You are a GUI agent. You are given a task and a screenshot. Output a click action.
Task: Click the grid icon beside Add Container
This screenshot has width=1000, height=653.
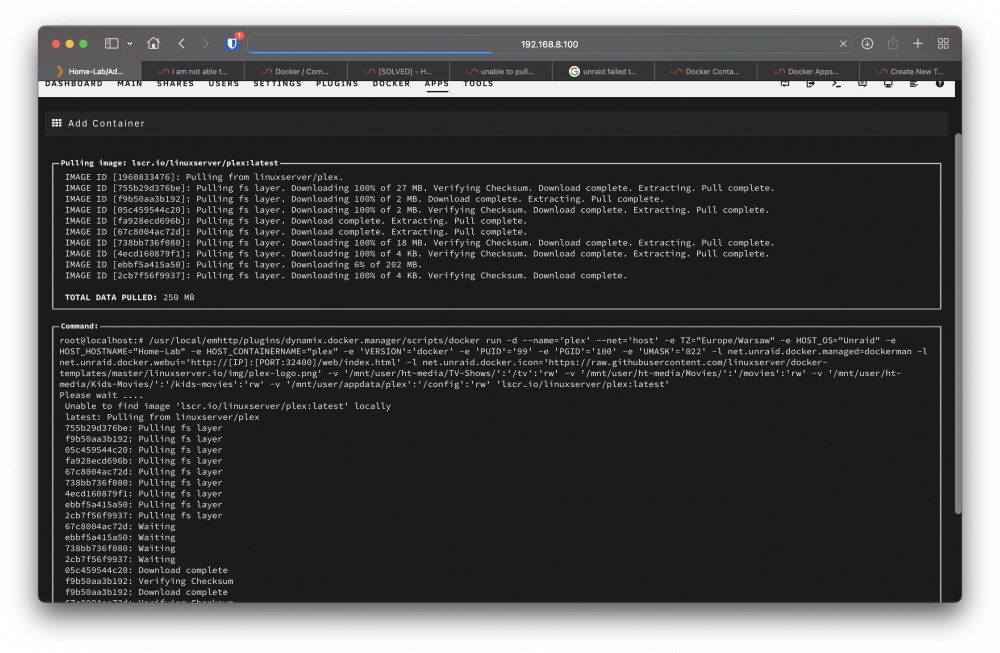57,123
